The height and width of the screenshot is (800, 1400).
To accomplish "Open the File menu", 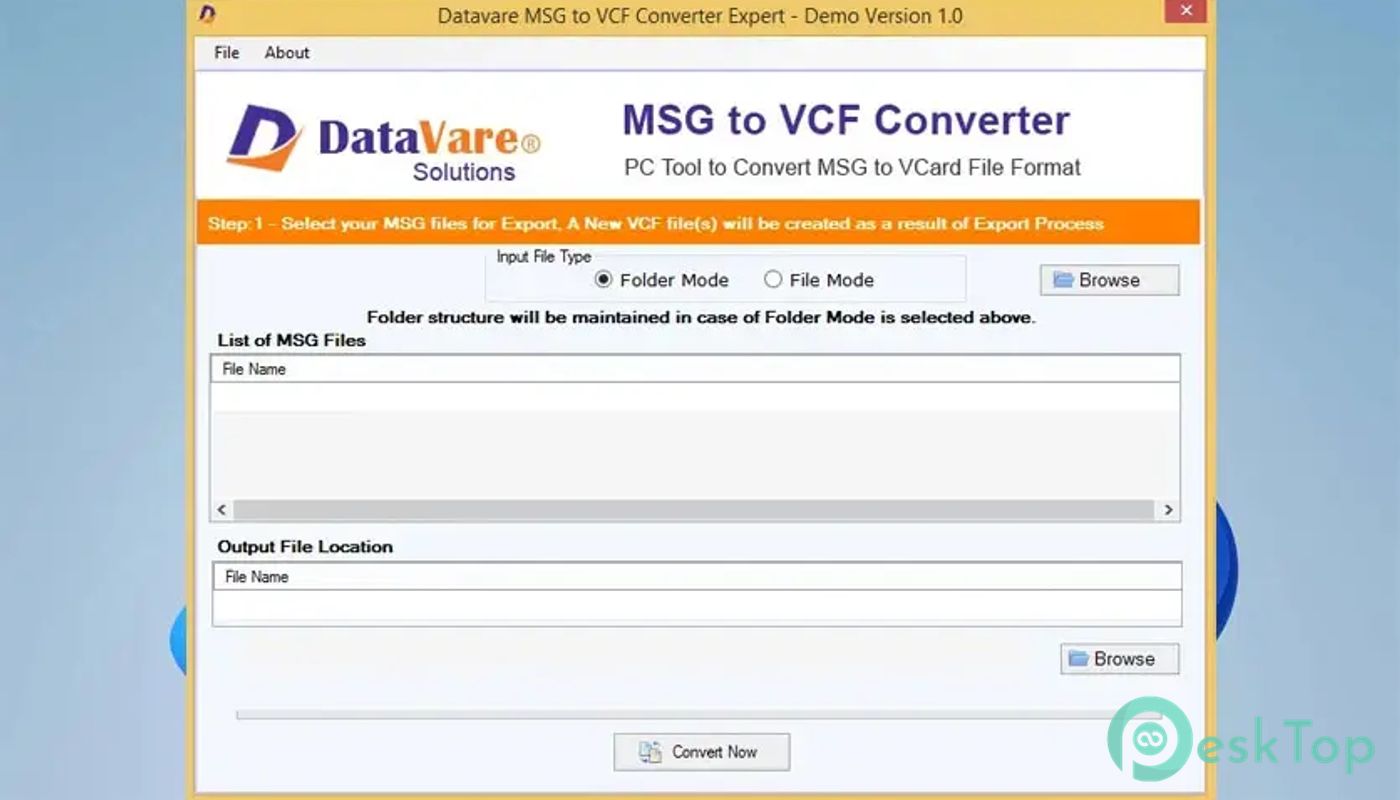I will (227, 53).
